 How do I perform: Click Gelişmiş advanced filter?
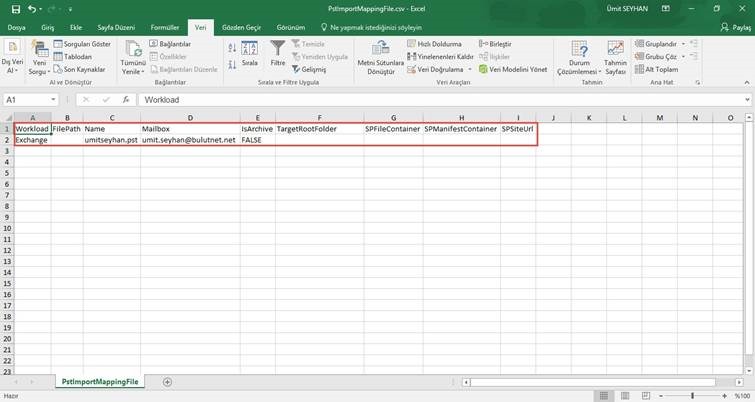pyautogui.click(x=309, y=69)
